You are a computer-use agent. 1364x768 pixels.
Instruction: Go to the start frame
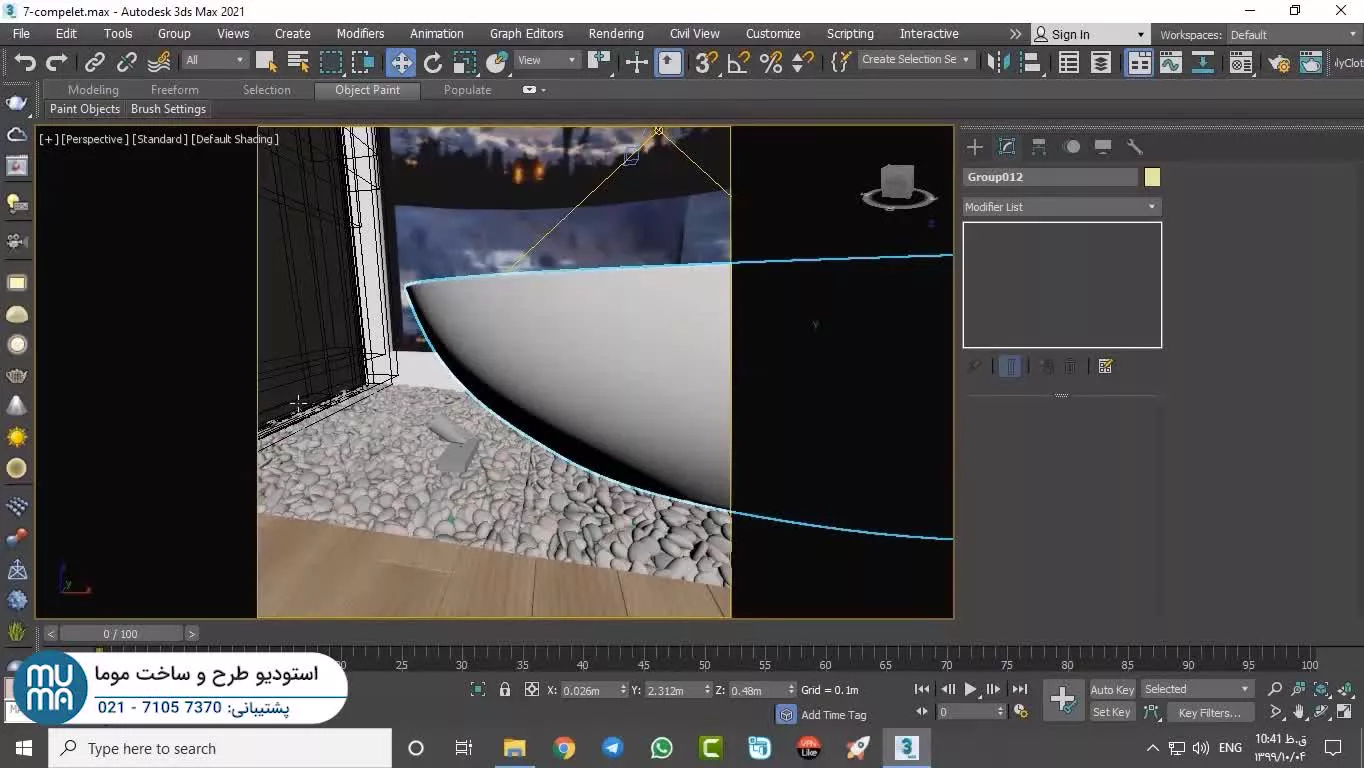click(x=922, y=689)
